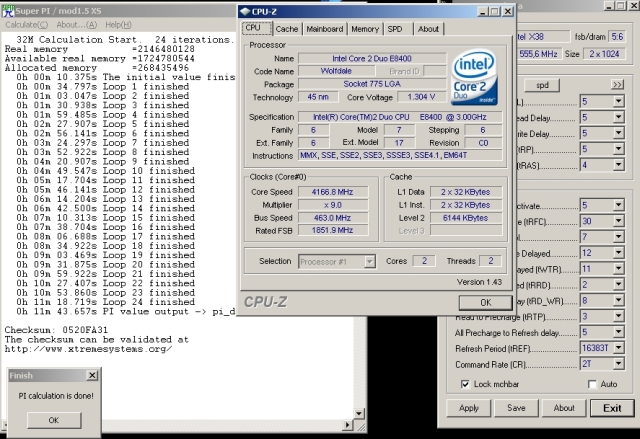
Task: Open the Command Rate (CR) dropdown
Action: [x=619, y=364]
